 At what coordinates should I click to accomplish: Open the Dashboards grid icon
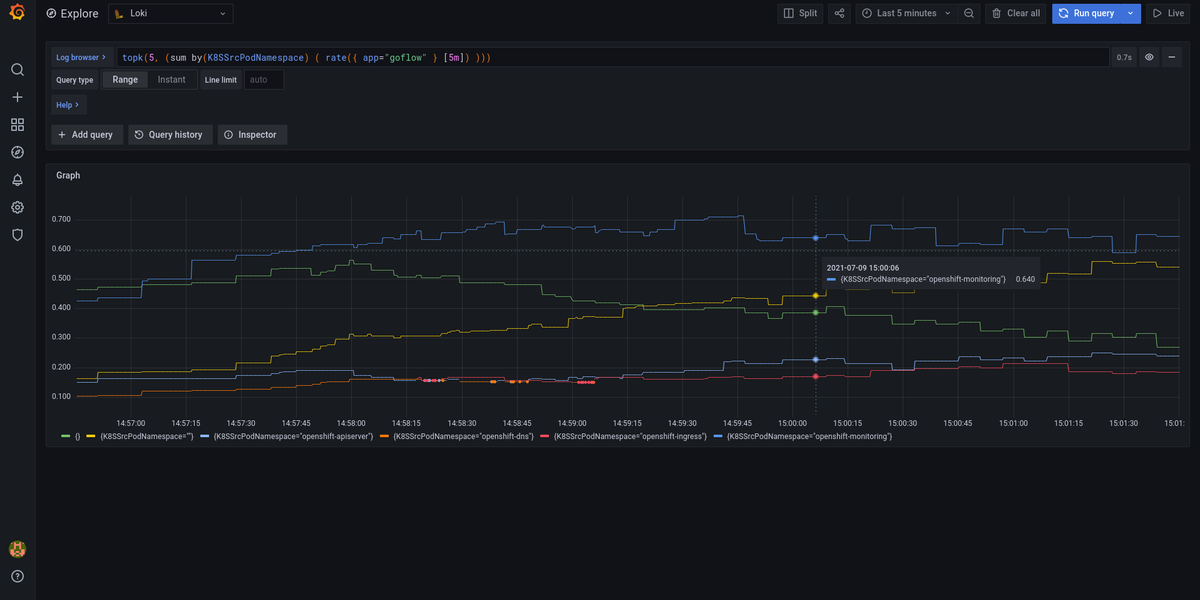16,124
